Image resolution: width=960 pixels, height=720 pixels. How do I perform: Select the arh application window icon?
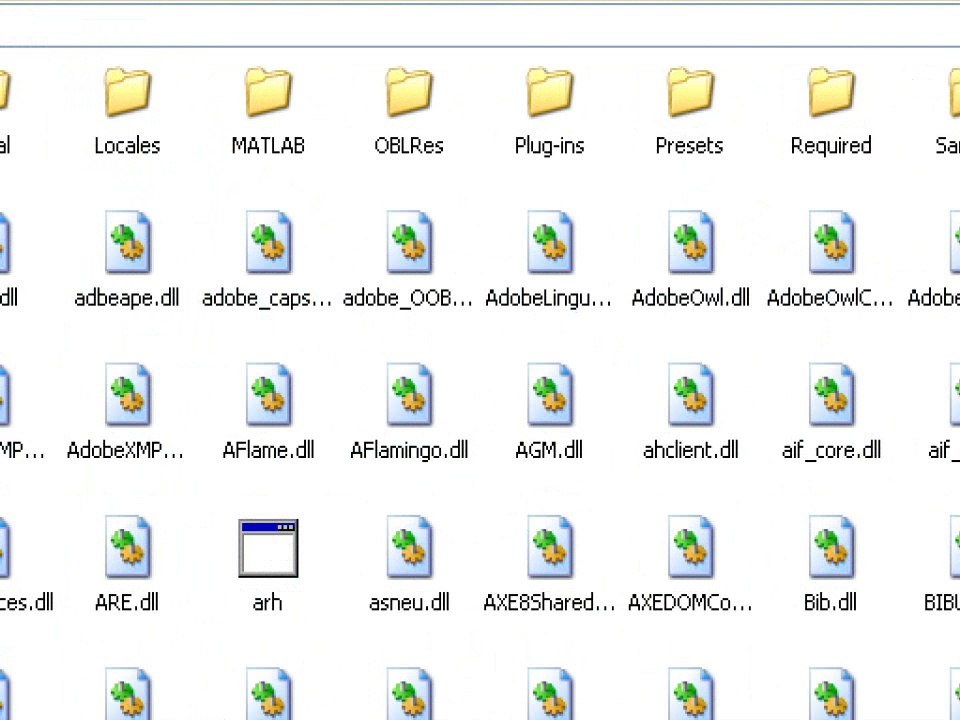coord(268,548)
